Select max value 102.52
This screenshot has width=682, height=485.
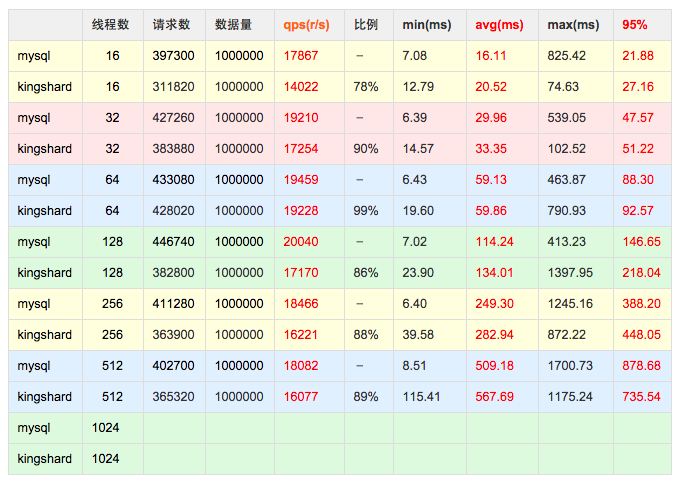(566, 149)
